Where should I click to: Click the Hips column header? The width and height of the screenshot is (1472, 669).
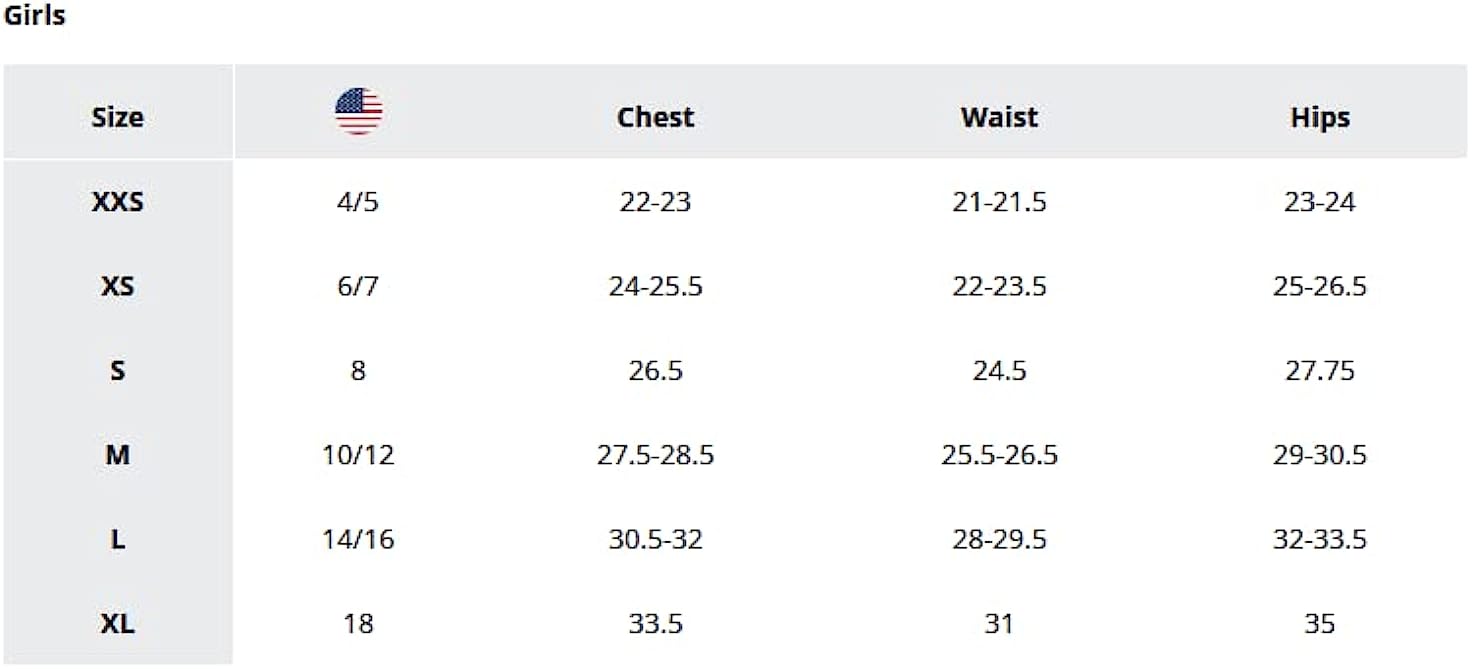[x=1320, y=117]
